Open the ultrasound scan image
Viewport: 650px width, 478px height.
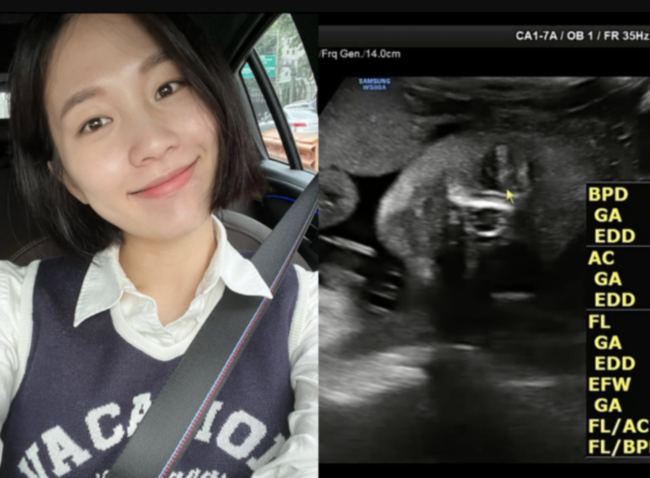(484, 245)
